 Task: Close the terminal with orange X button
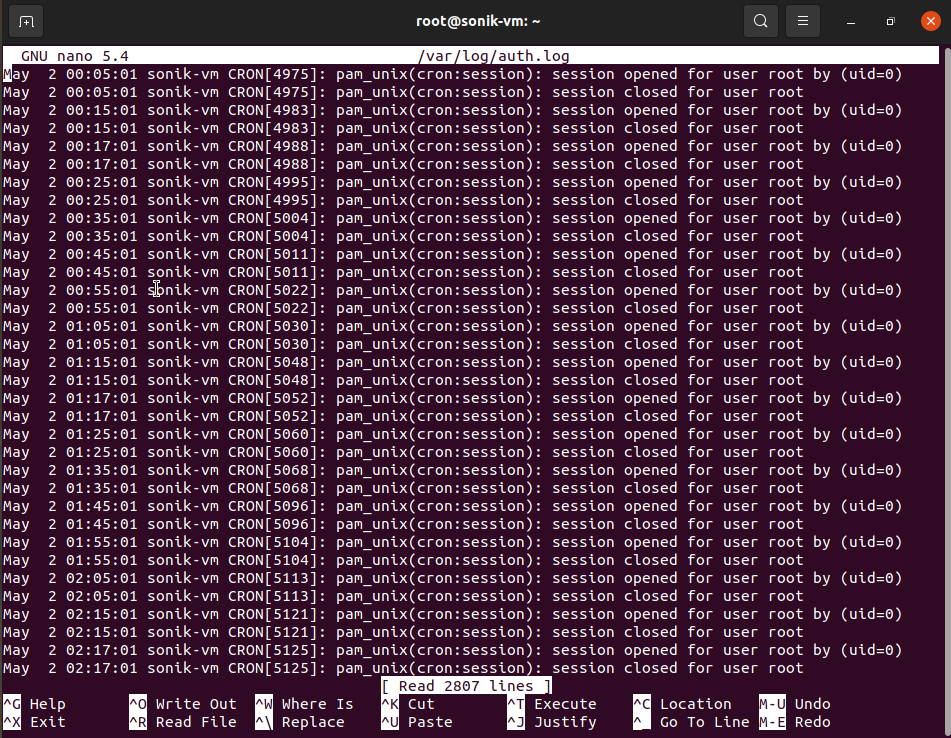929,21
